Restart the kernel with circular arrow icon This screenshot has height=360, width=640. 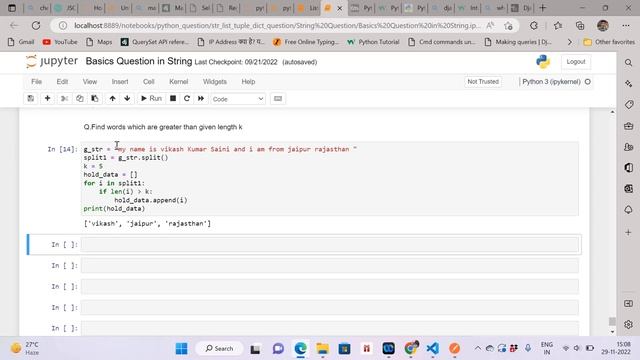click(187, 98)
